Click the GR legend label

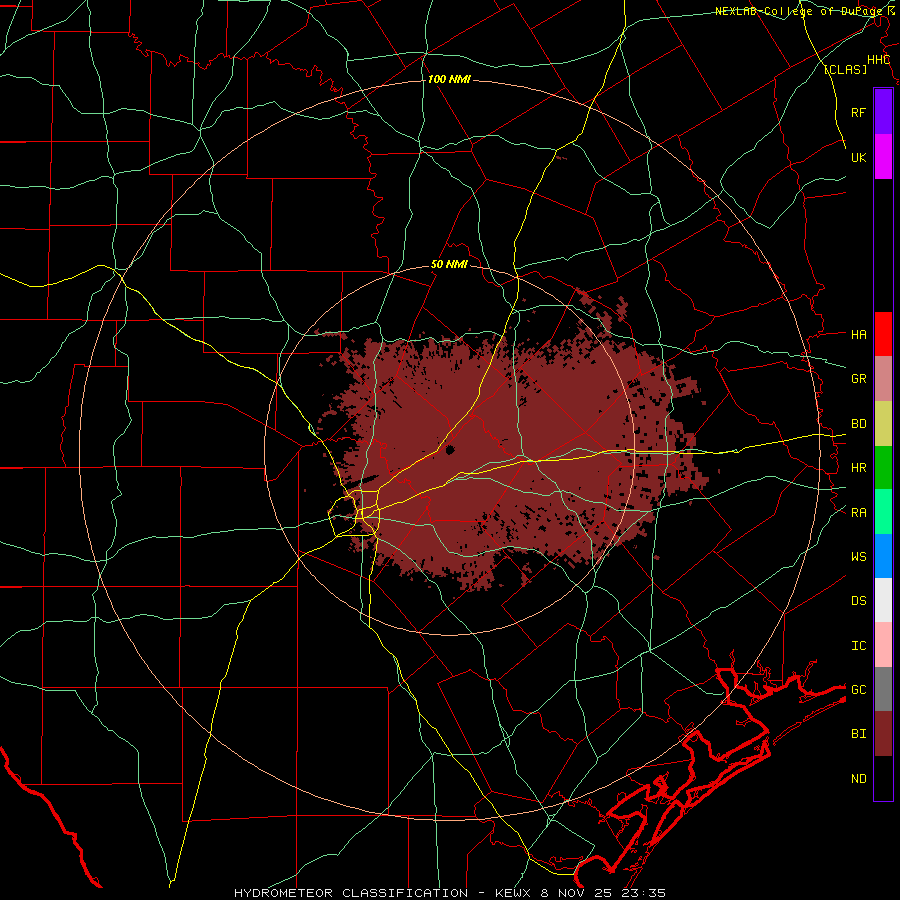pyautogui.click(x=858, y=379)
